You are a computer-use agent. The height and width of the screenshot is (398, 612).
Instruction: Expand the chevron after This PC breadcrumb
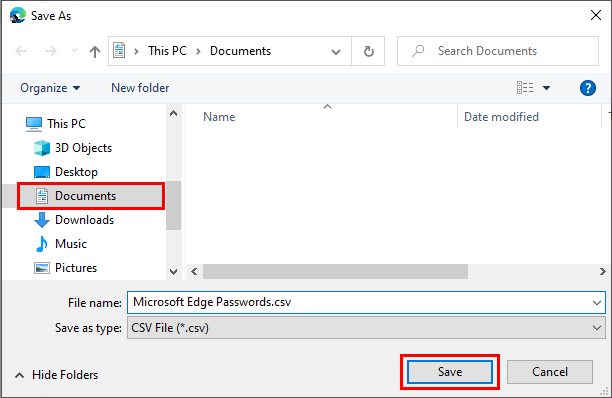pyautogui.click(x=198, y=51)
